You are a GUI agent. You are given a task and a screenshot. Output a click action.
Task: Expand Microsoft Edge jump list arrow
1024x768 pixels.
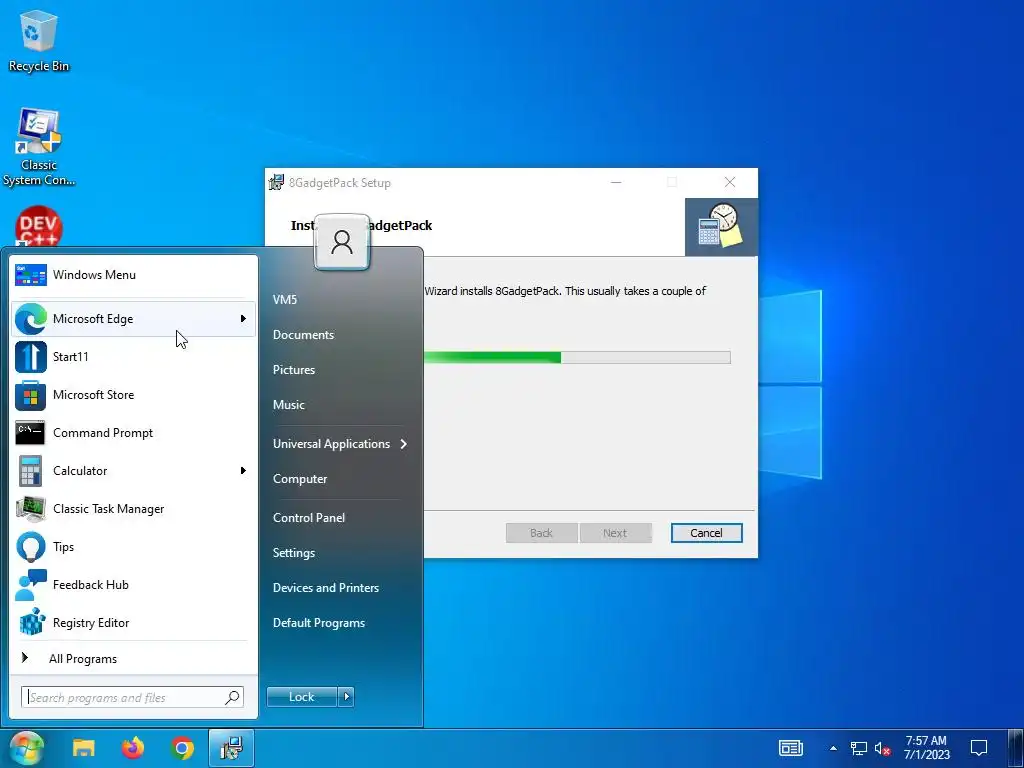click(243, 319)
